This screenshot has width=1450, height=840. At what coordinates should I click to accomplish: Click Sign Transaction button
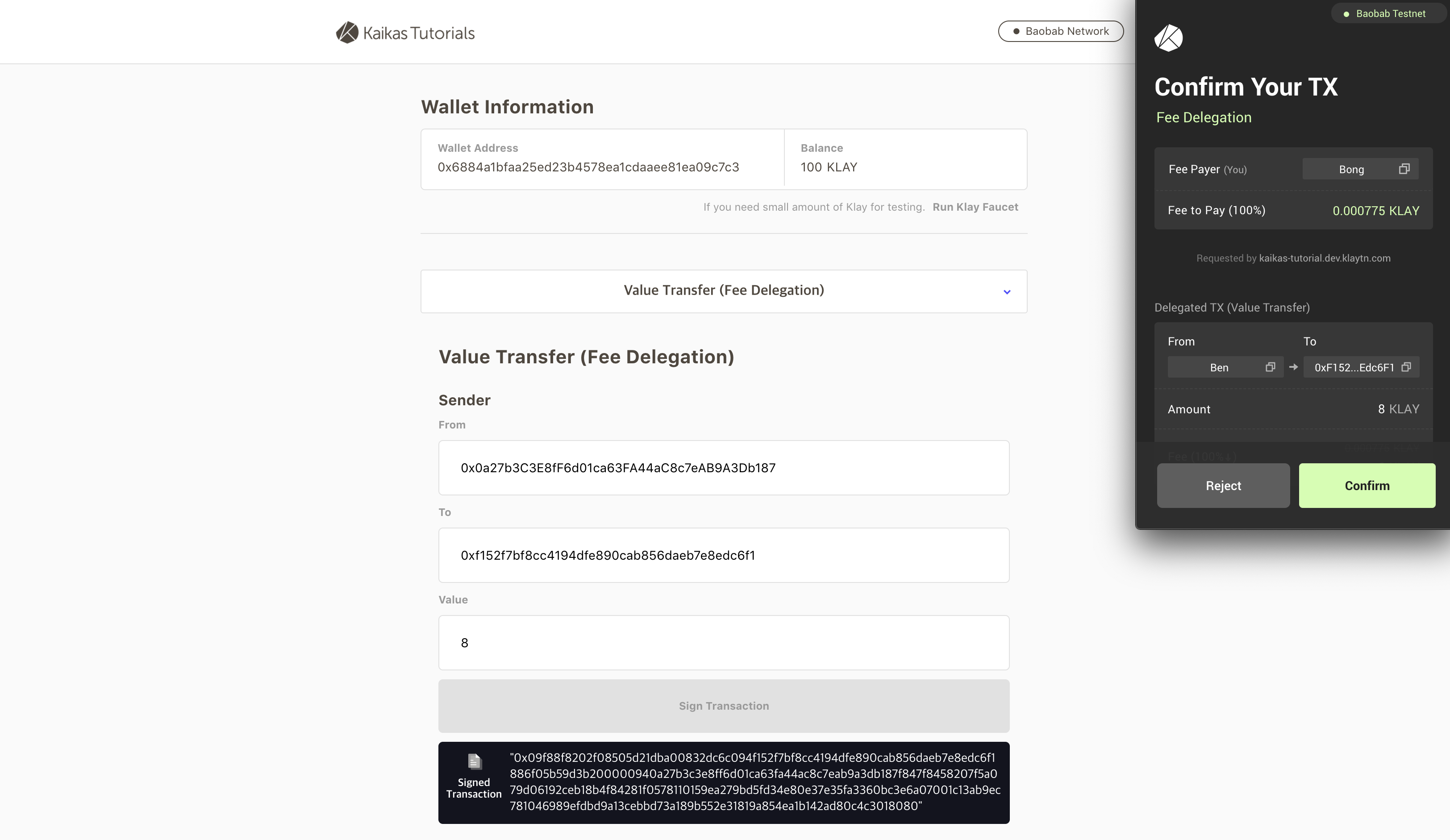point(723,705)
